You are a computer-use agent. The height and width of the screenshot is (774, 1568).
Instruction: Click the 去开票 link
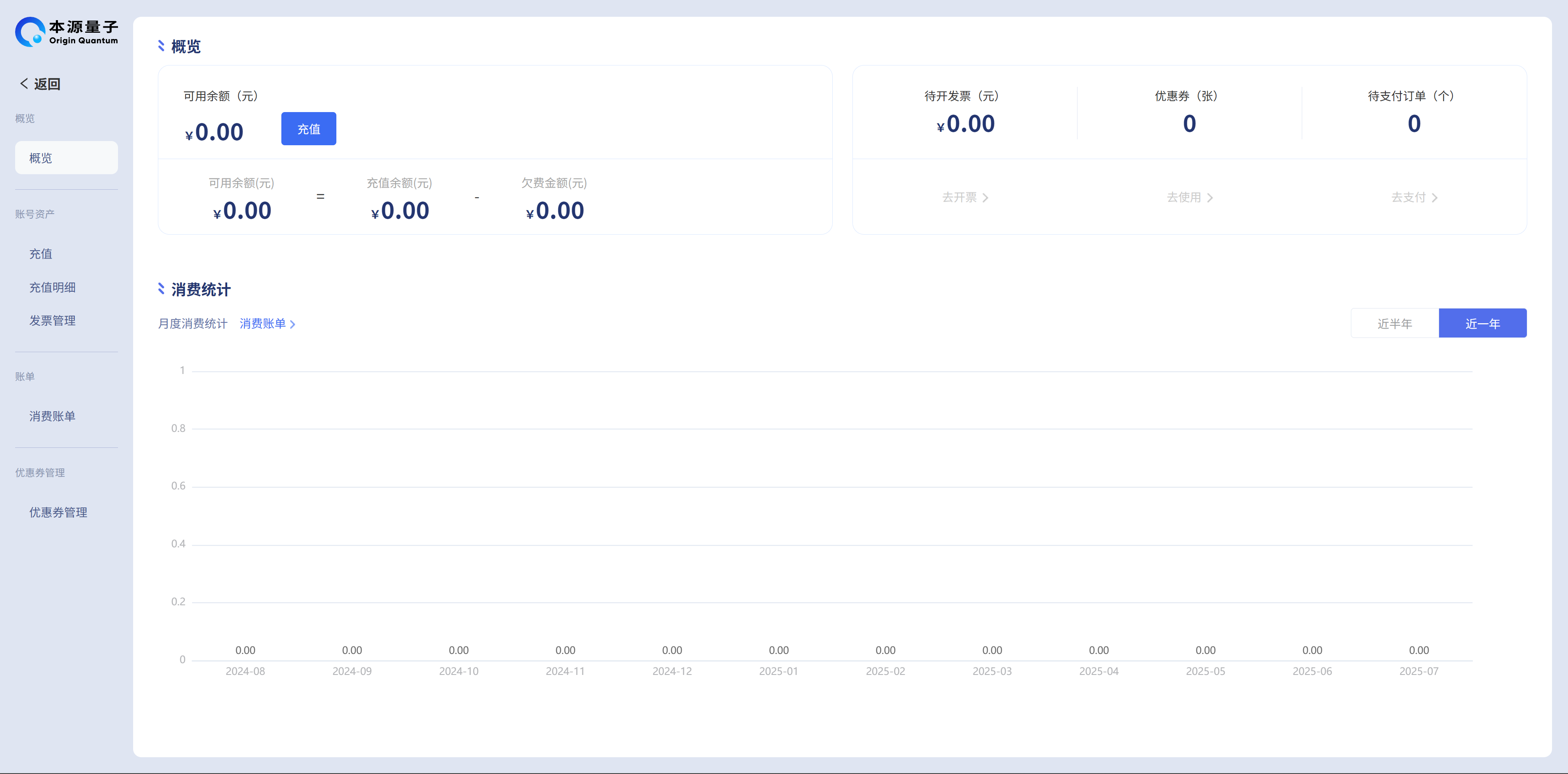coord(959,197)
